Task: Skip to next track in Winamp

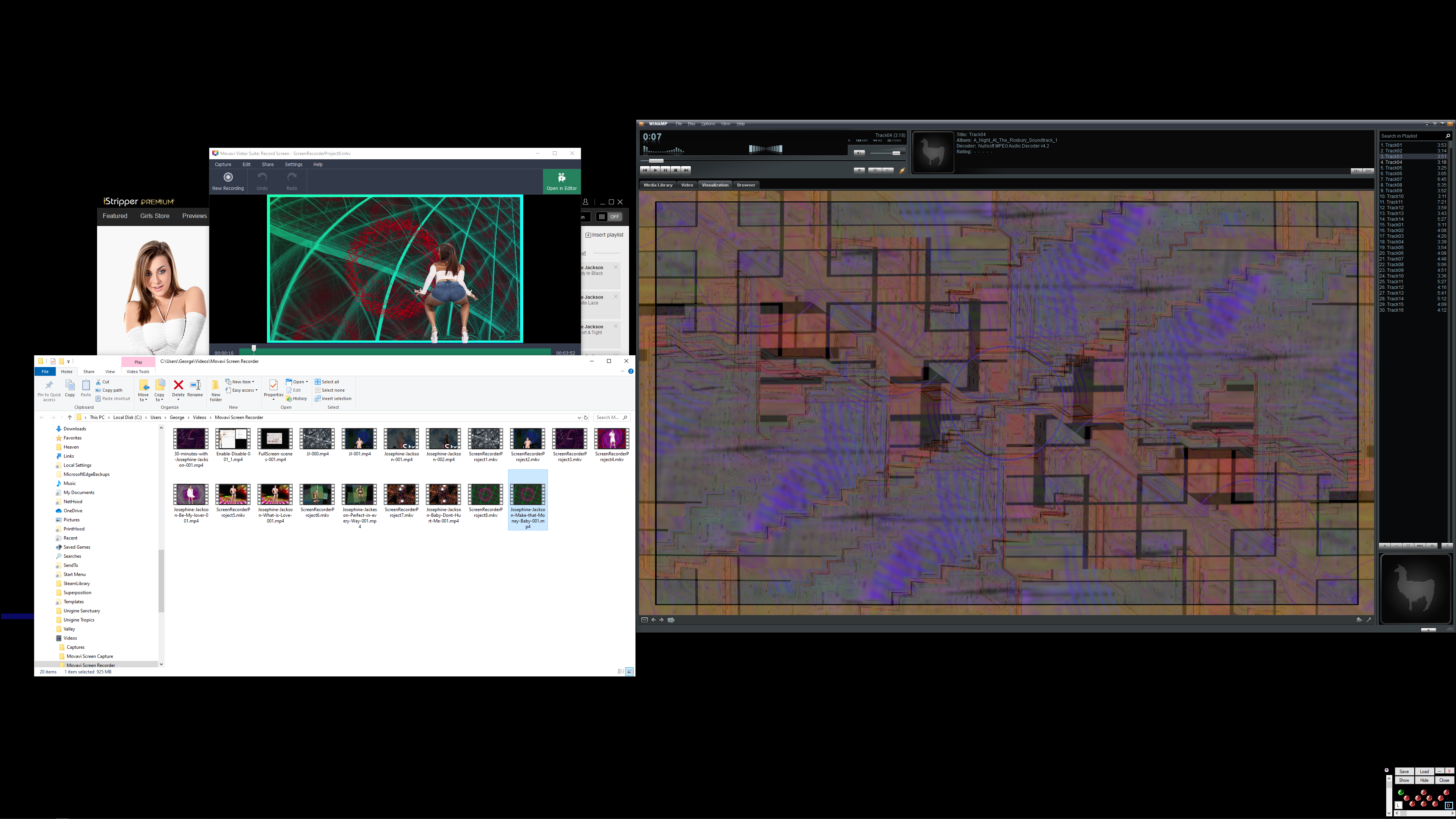Action: tap(686, 170)
